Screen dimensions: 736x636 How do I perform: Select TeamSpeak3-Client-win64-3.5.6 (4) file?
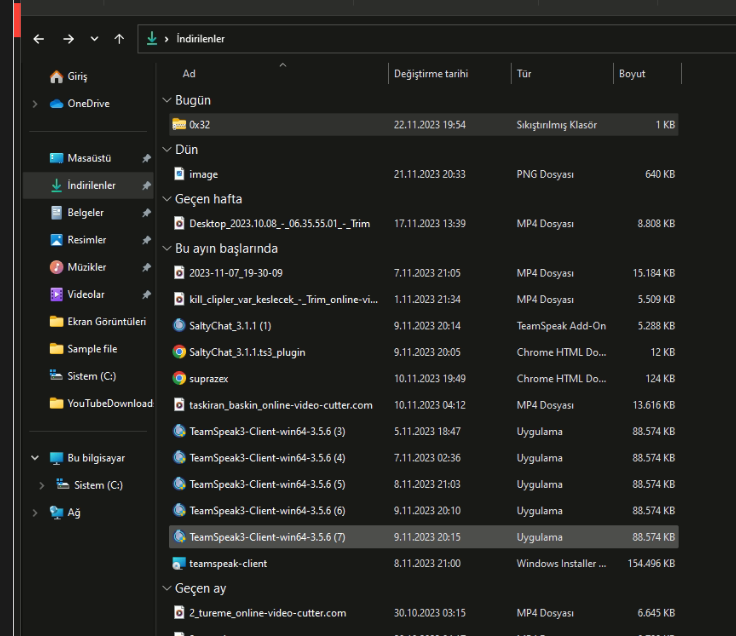point(267,458)
